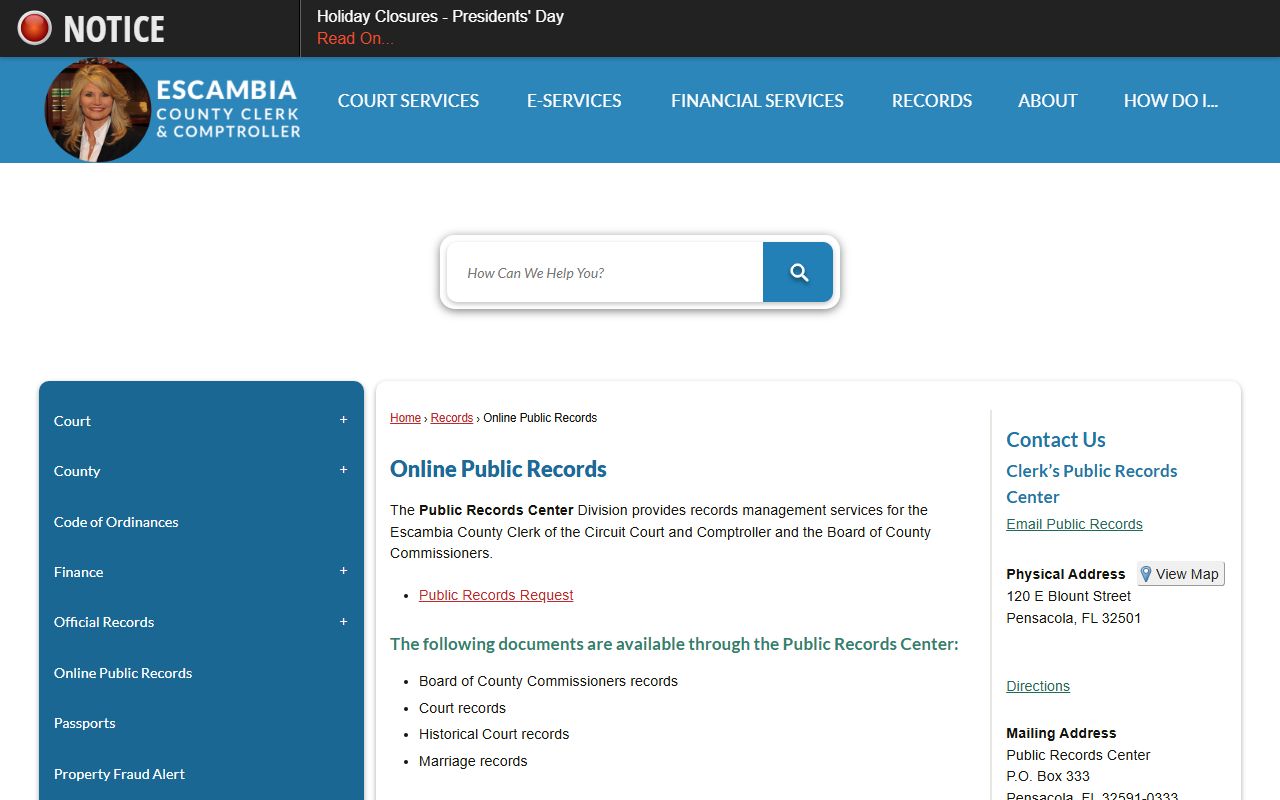
Task: Go to Records breadcrumb link
Action: [452, 418]
